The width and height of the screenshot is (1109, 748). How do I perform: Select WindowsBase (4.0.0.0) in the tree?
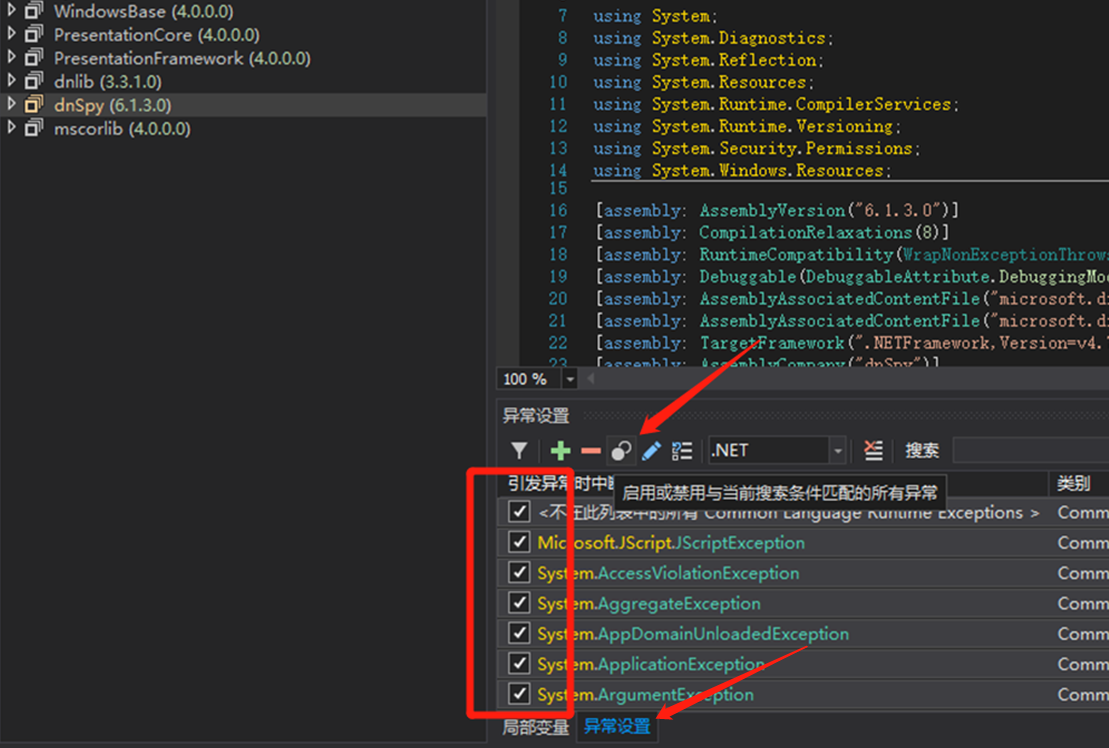click(x=144, y=11)
